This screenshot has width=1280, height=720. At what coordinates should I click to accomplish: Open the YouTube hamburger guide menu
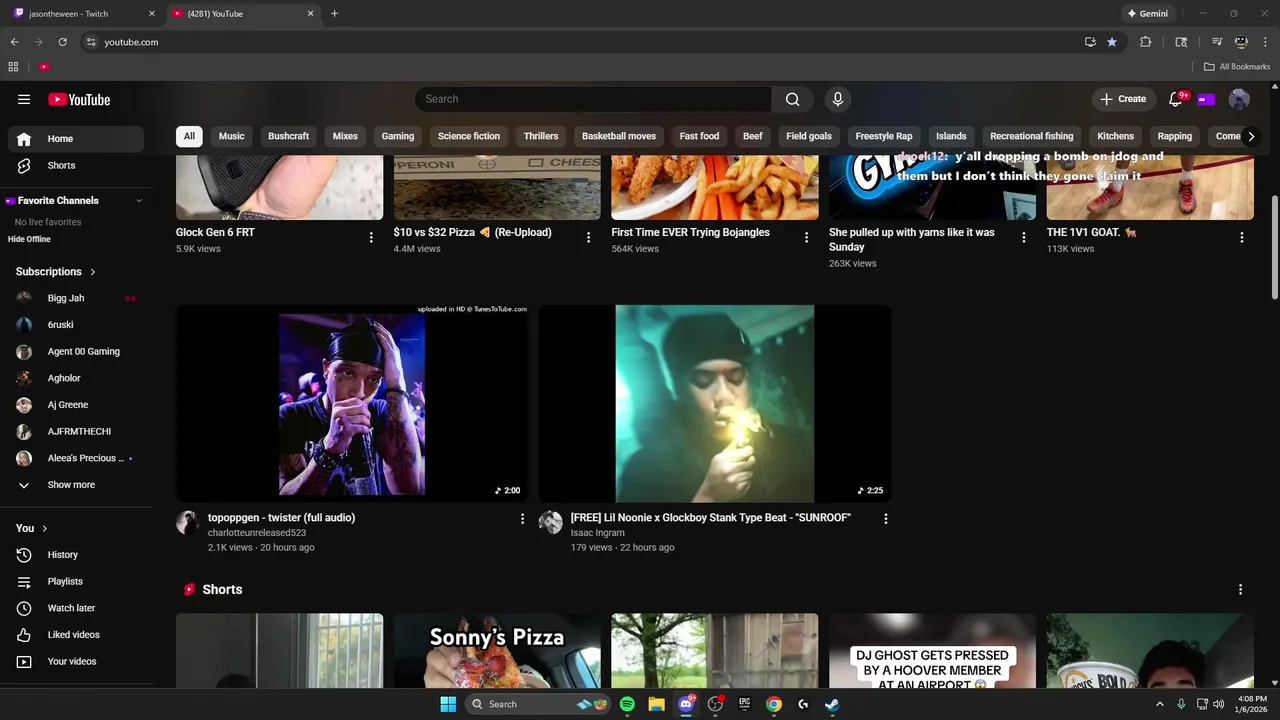(x=24, y=99)
